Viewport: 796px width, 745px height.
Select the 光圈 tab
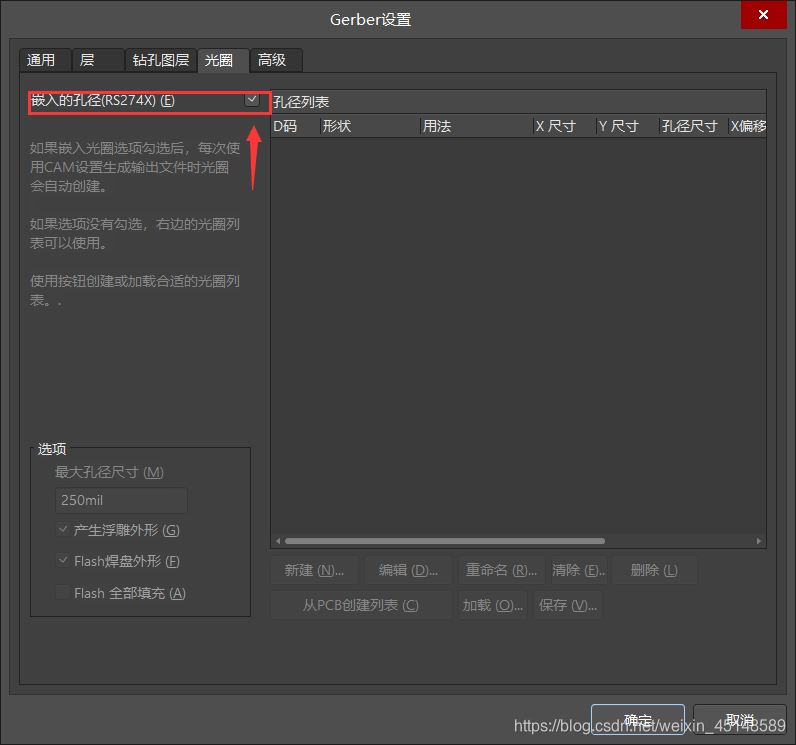tap(223, 60)
